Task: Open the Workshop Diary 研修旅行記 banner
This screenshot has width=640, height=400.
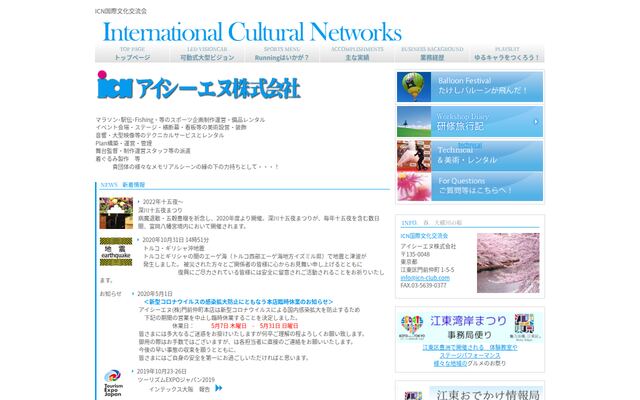Action: (470, 122)
